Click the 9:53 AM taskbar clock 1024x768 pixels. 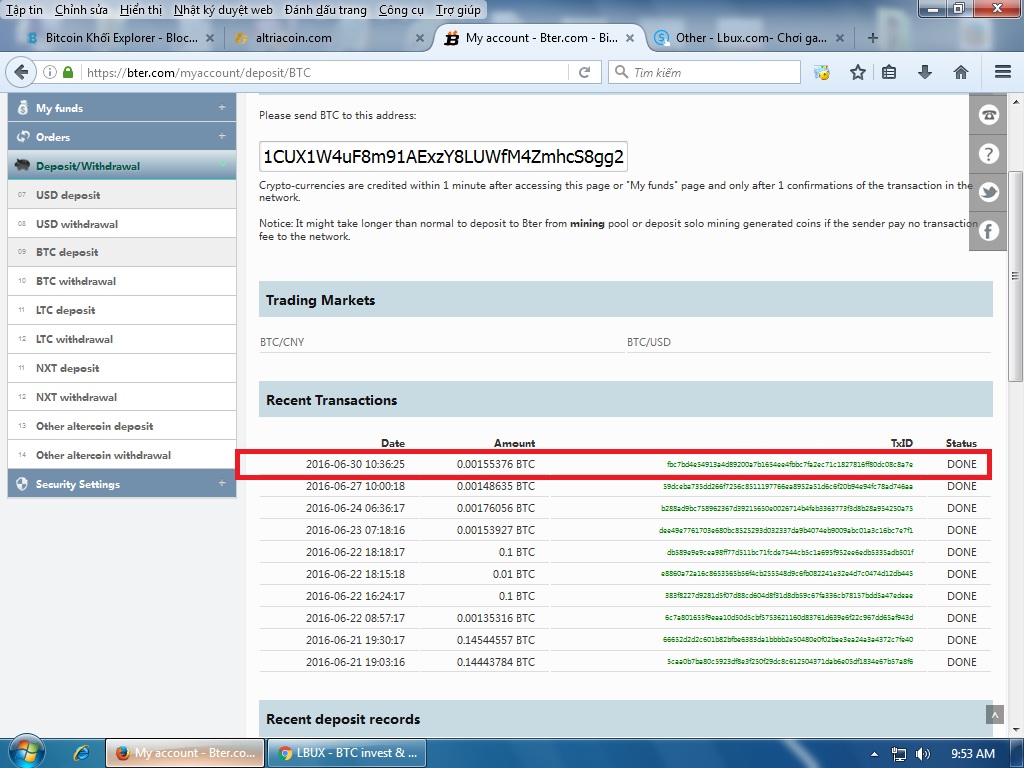[972, 754]
